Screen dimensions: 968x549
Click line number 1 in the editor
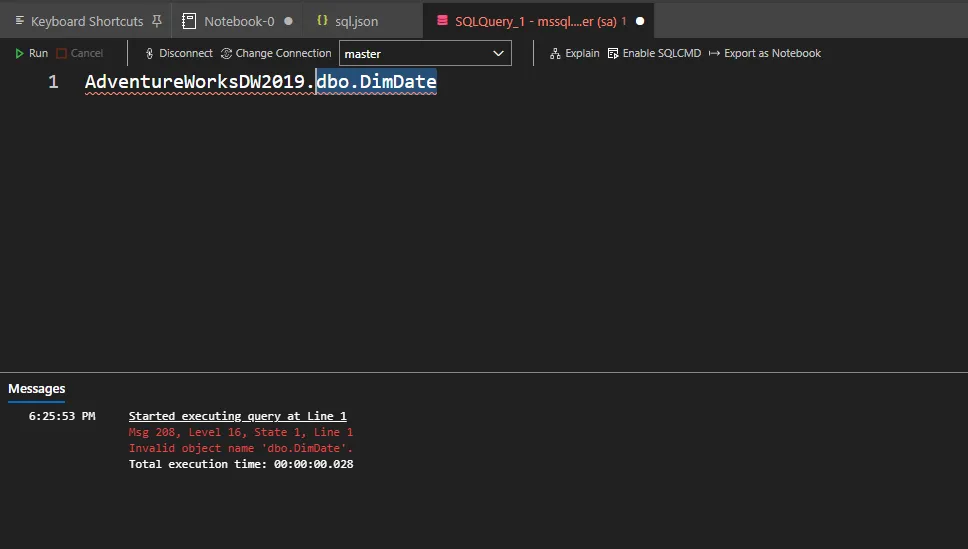coord(53,82)
